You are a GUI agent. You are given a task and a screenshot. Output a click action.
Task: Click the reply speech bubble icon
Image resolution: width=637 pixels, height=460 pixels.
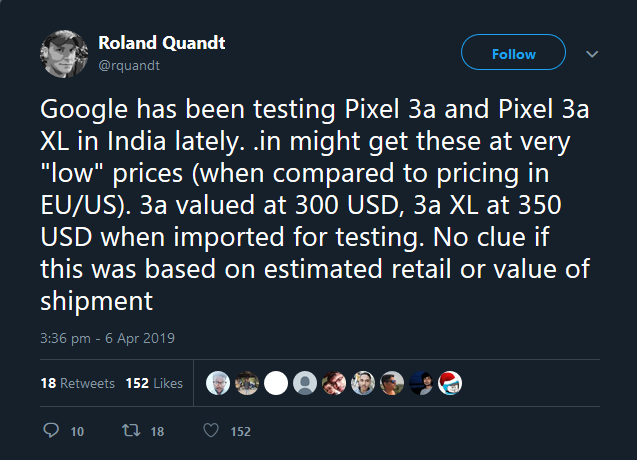[x=53, y=431]
